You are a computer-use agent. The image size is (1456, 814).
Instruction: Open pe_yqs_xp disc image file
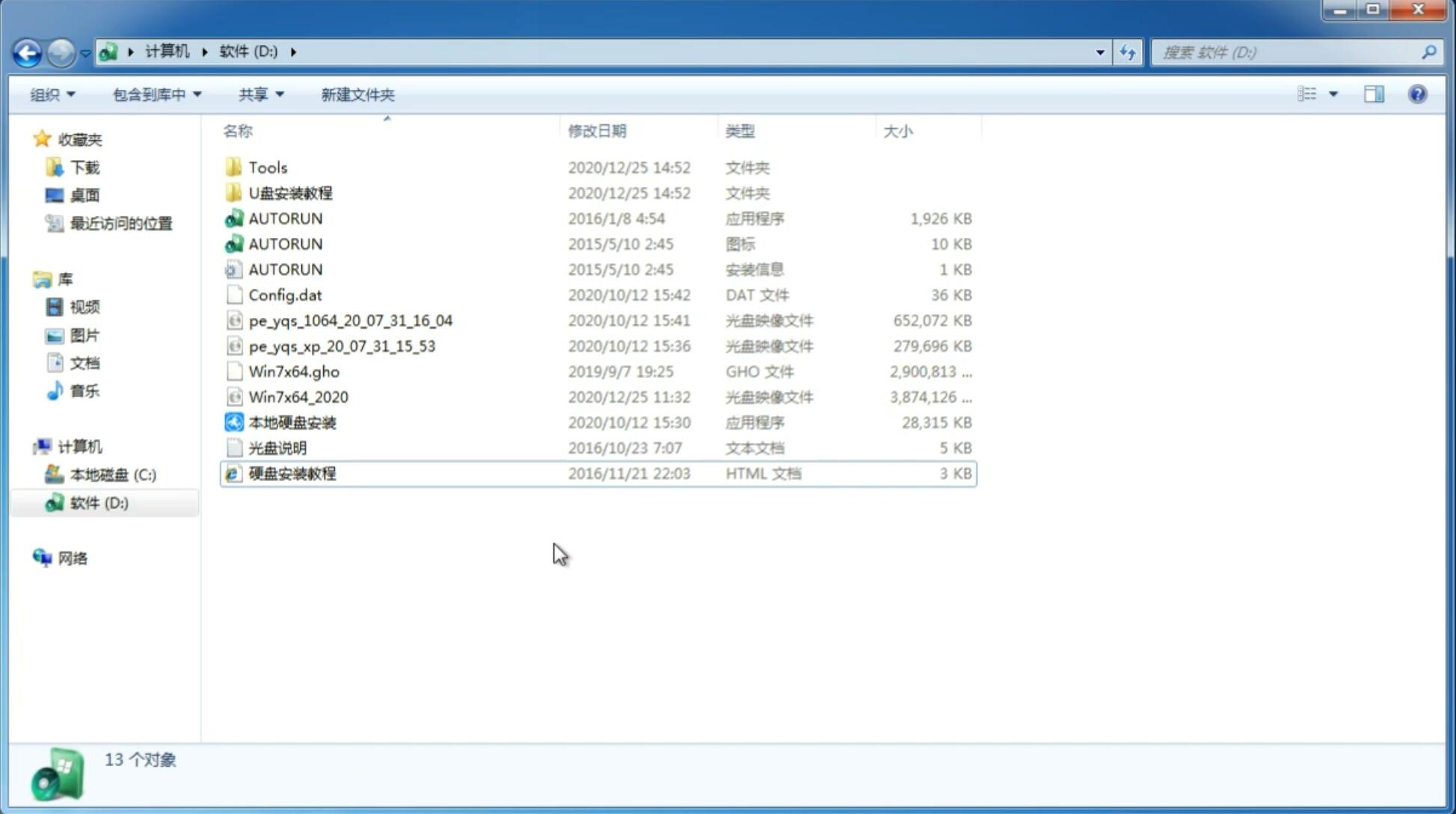click(343, 345)
